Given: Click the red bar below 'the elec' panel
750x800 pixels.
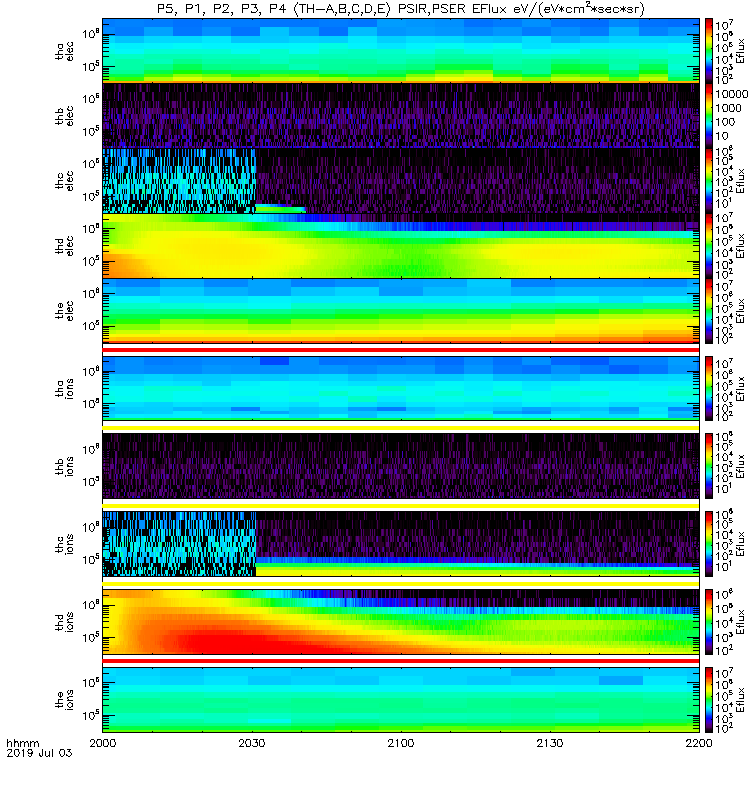Looking at the screenshot, I should coord(401,349).
